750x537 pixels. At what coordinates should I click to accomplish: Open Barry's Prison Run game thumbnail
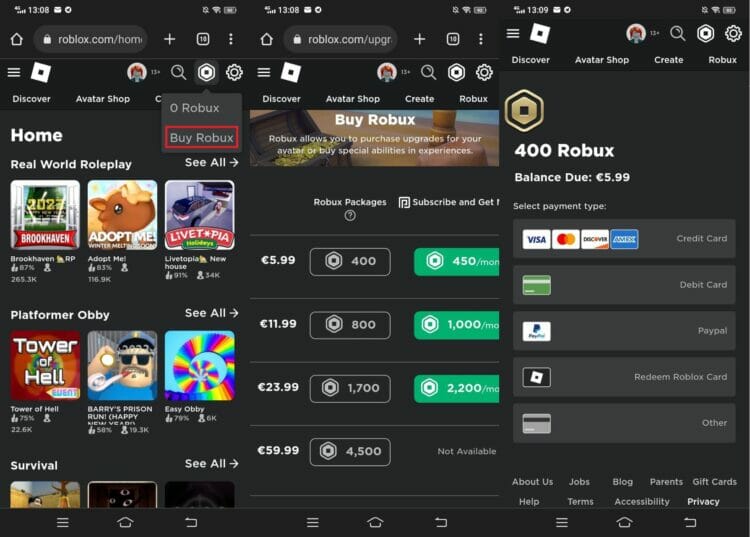click(x=122, y=365)
